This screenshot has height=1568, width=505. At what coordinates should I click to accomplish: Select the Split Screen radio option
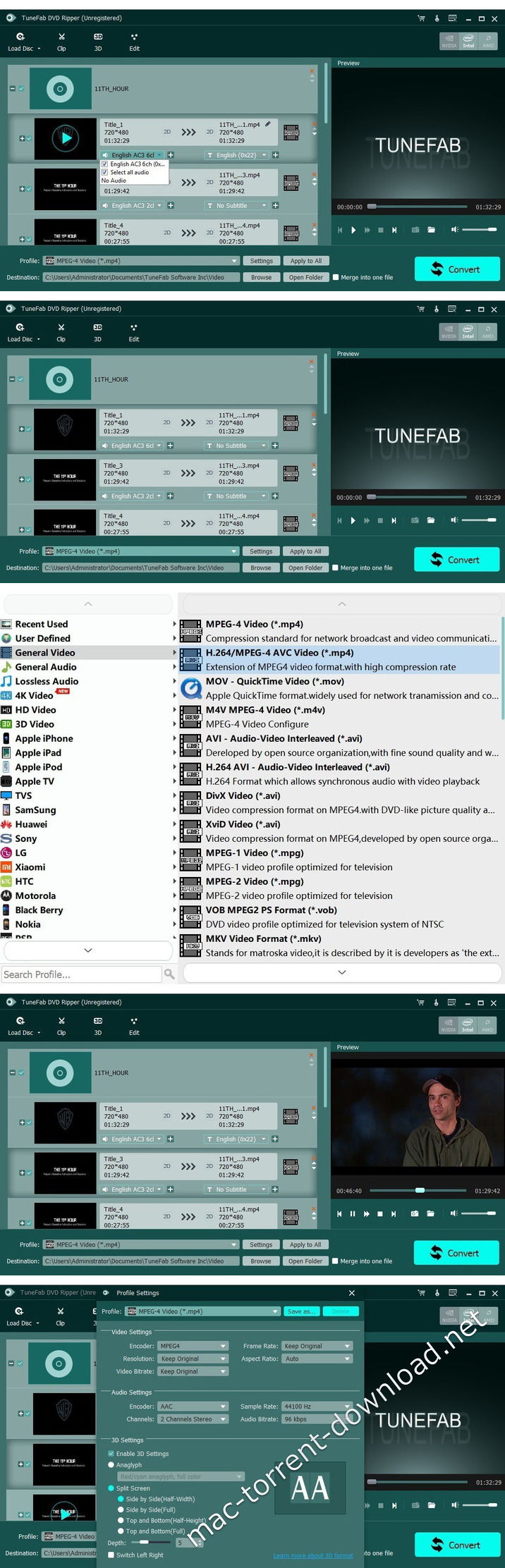[x=111, y=1488]
